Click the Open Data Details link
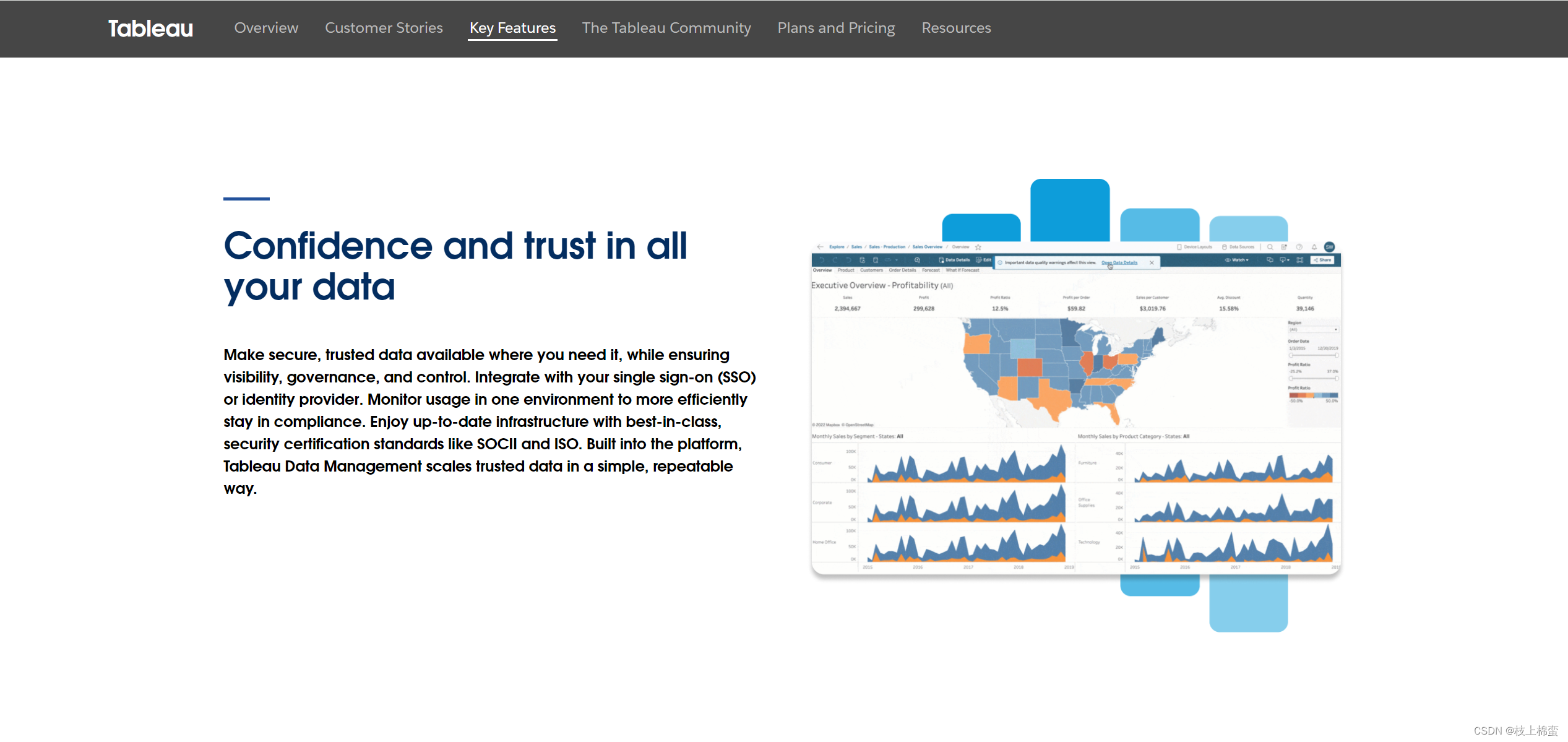Screen dimensions: 1568x742 1119,262
